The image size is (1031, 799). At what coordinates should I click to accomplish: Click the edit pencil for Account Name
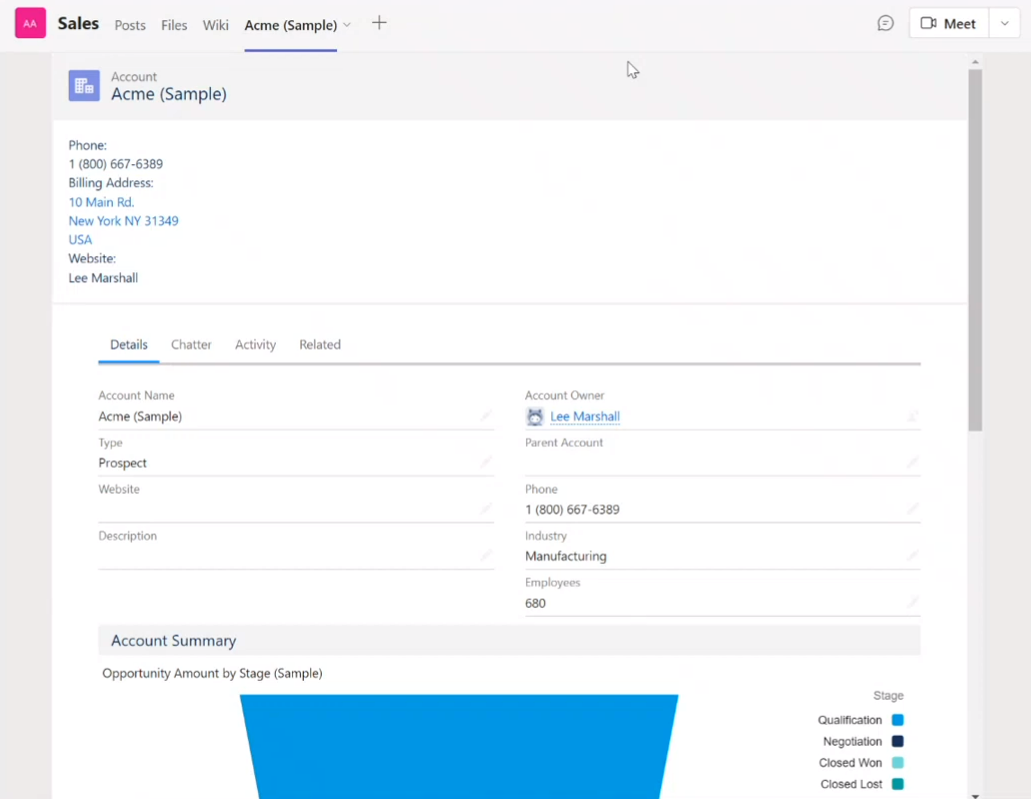click(x=486, y=416)
